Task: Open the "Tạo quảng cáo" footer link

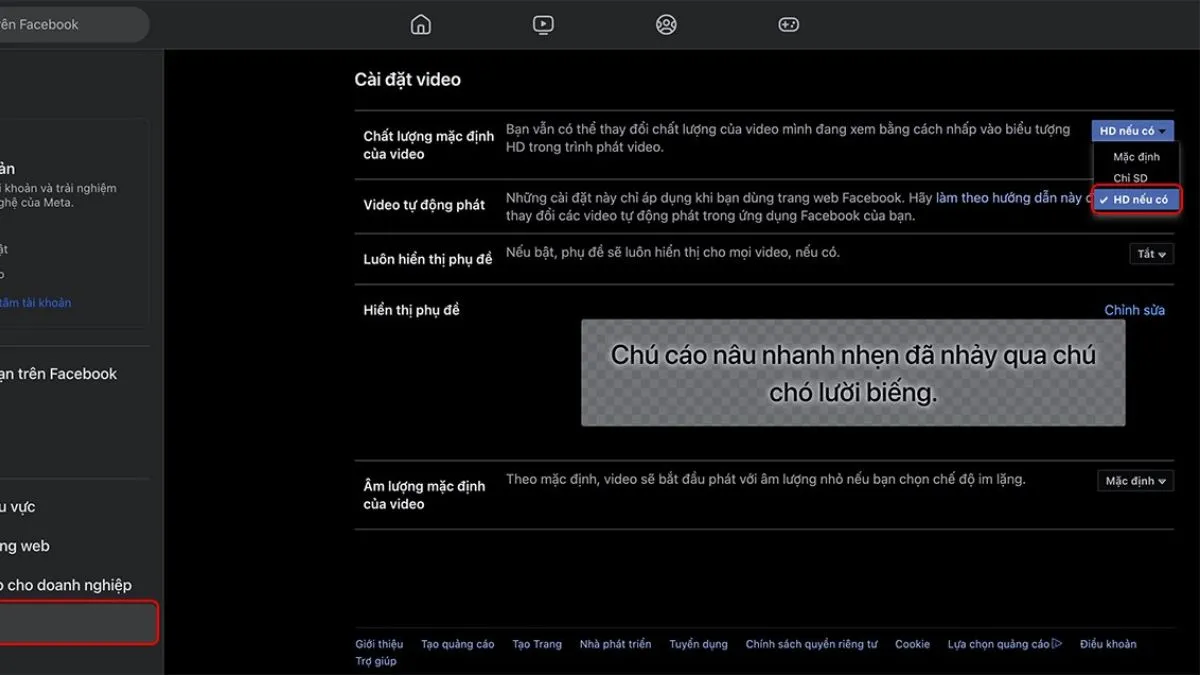Action: (458, 644)
